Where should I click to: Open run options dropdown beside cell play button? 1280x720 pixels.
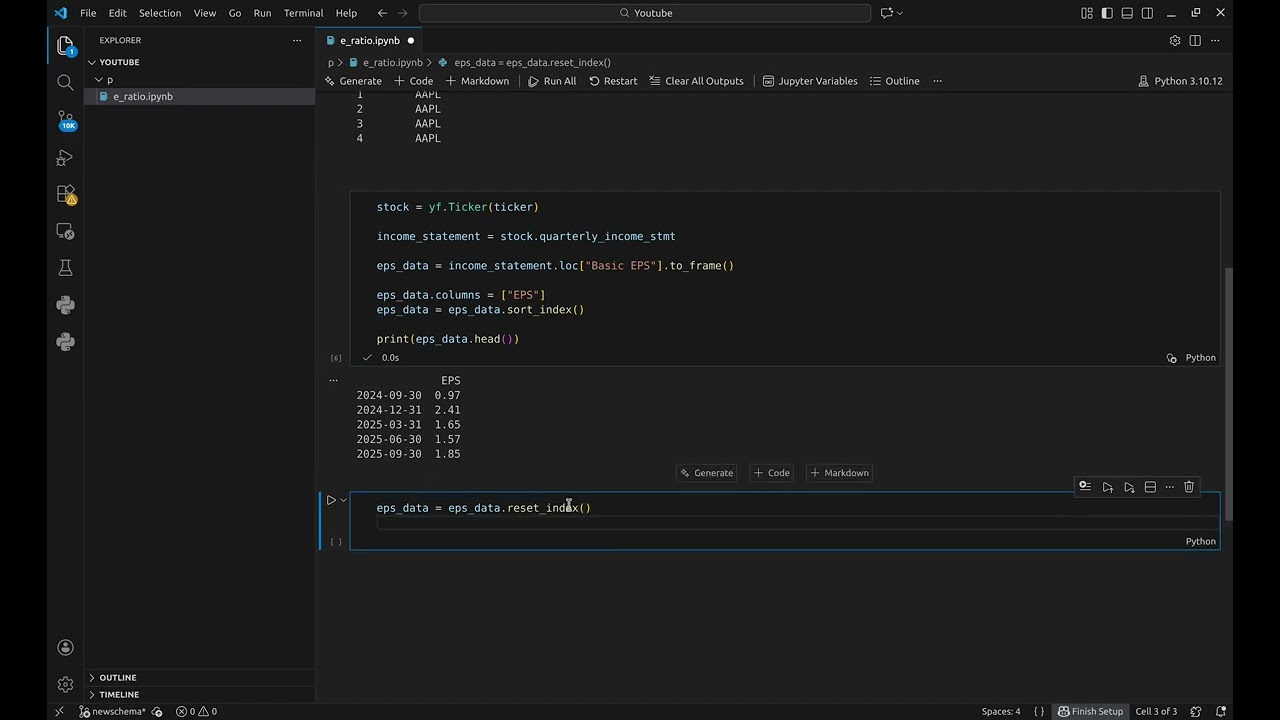tap(343, 500)
